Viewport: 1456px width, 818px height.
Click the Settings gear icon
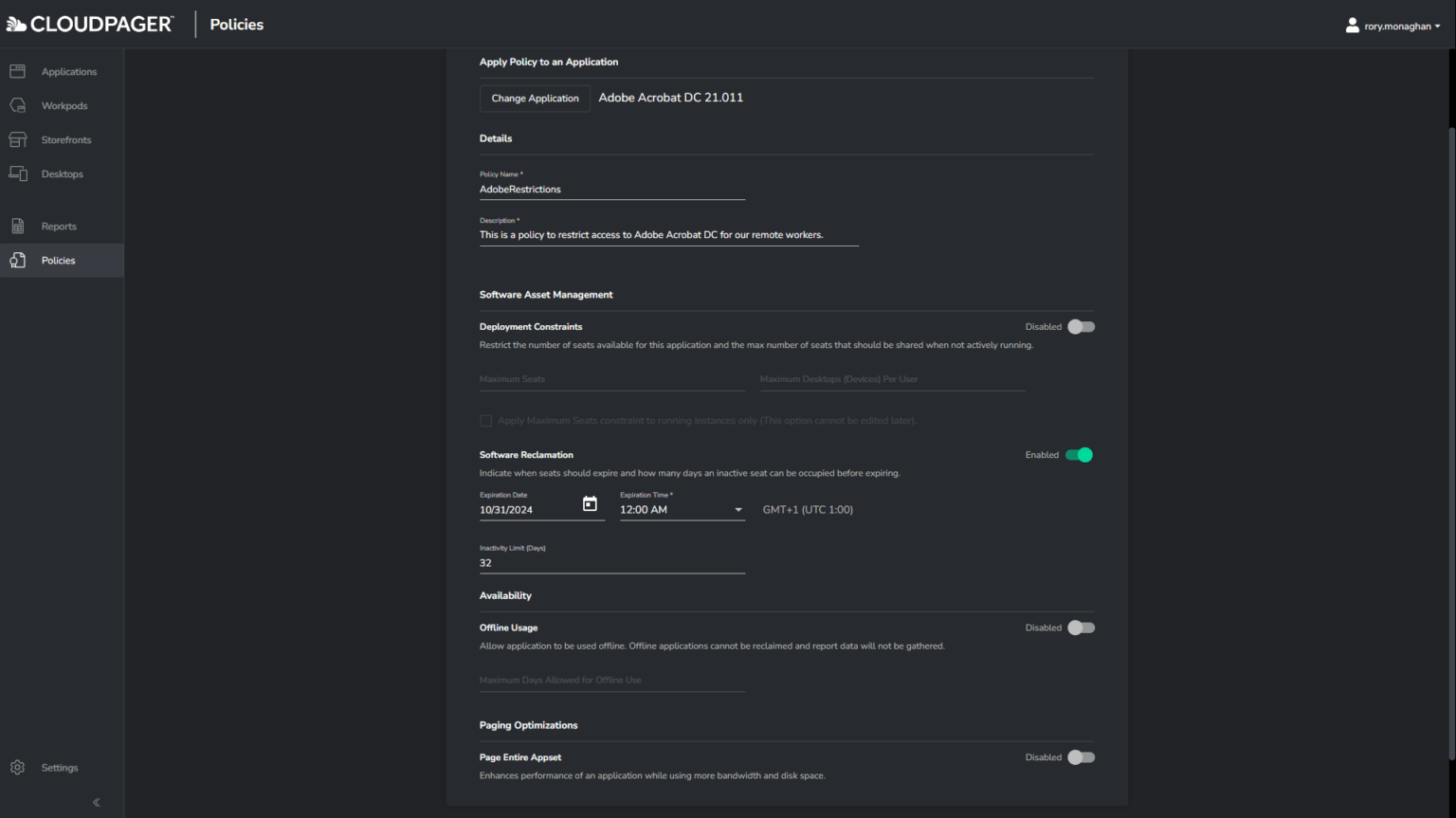pos(17,768)
